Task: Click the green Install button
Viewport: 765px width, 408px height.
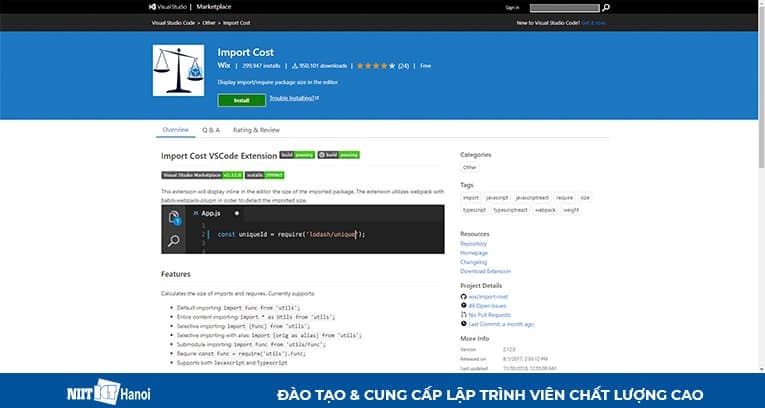Action: coord(242,100)
